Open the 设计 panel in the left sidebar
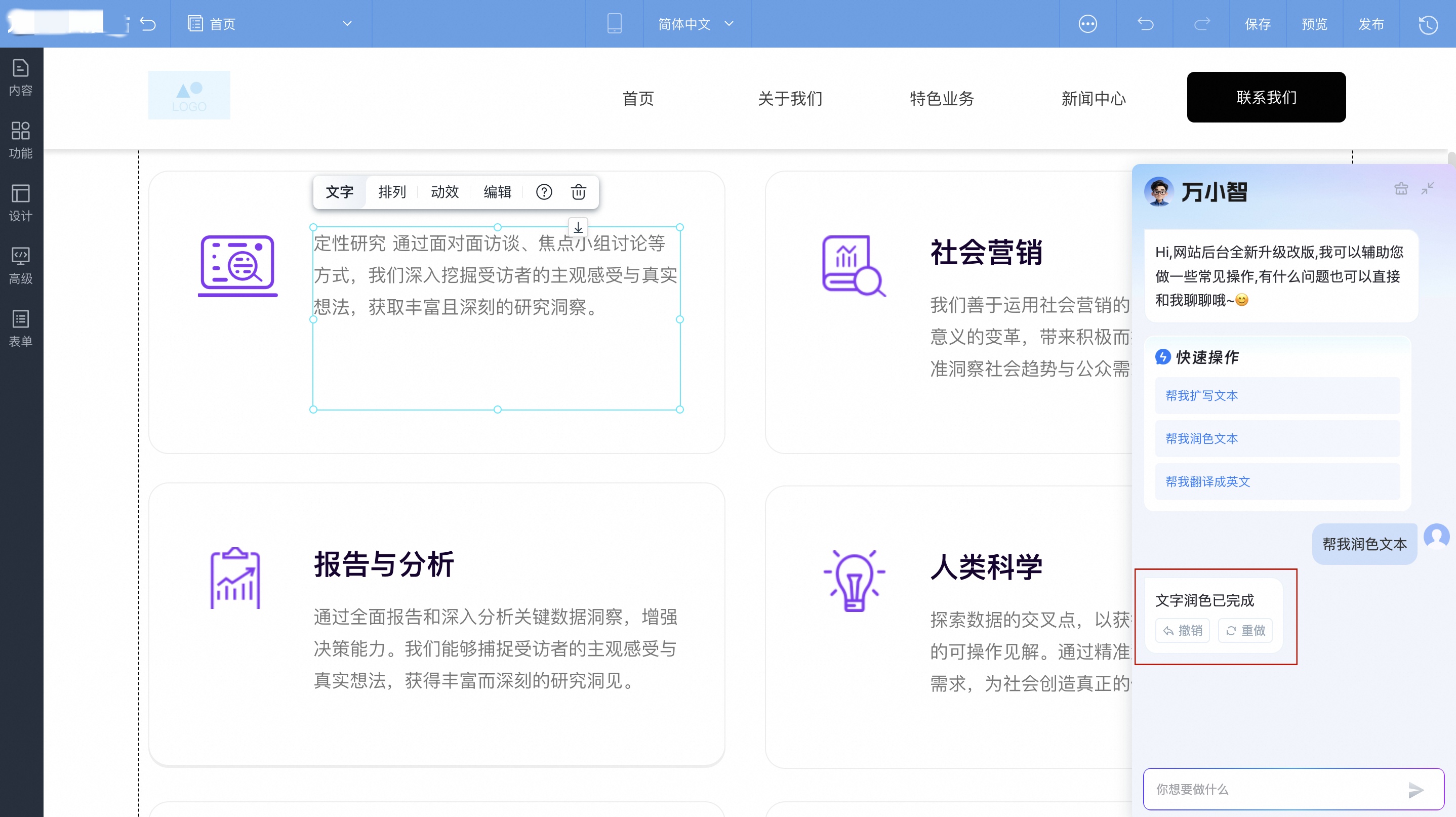 coord(21,203)
